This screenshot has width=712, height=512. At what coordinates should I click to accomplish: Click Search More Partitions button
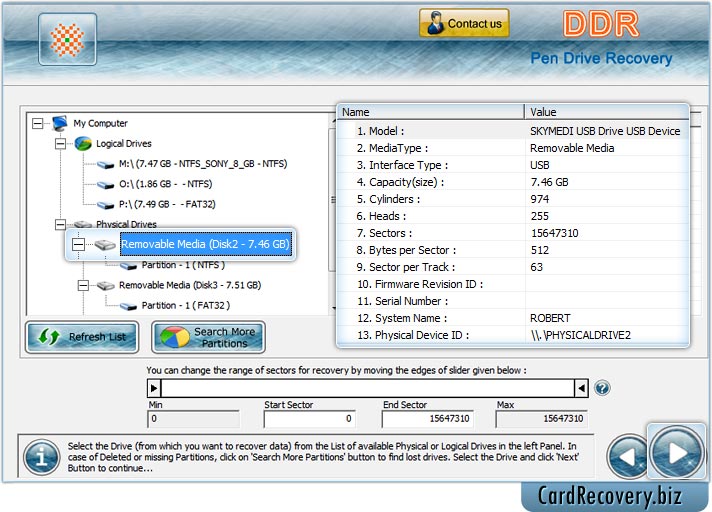[208, 337]
